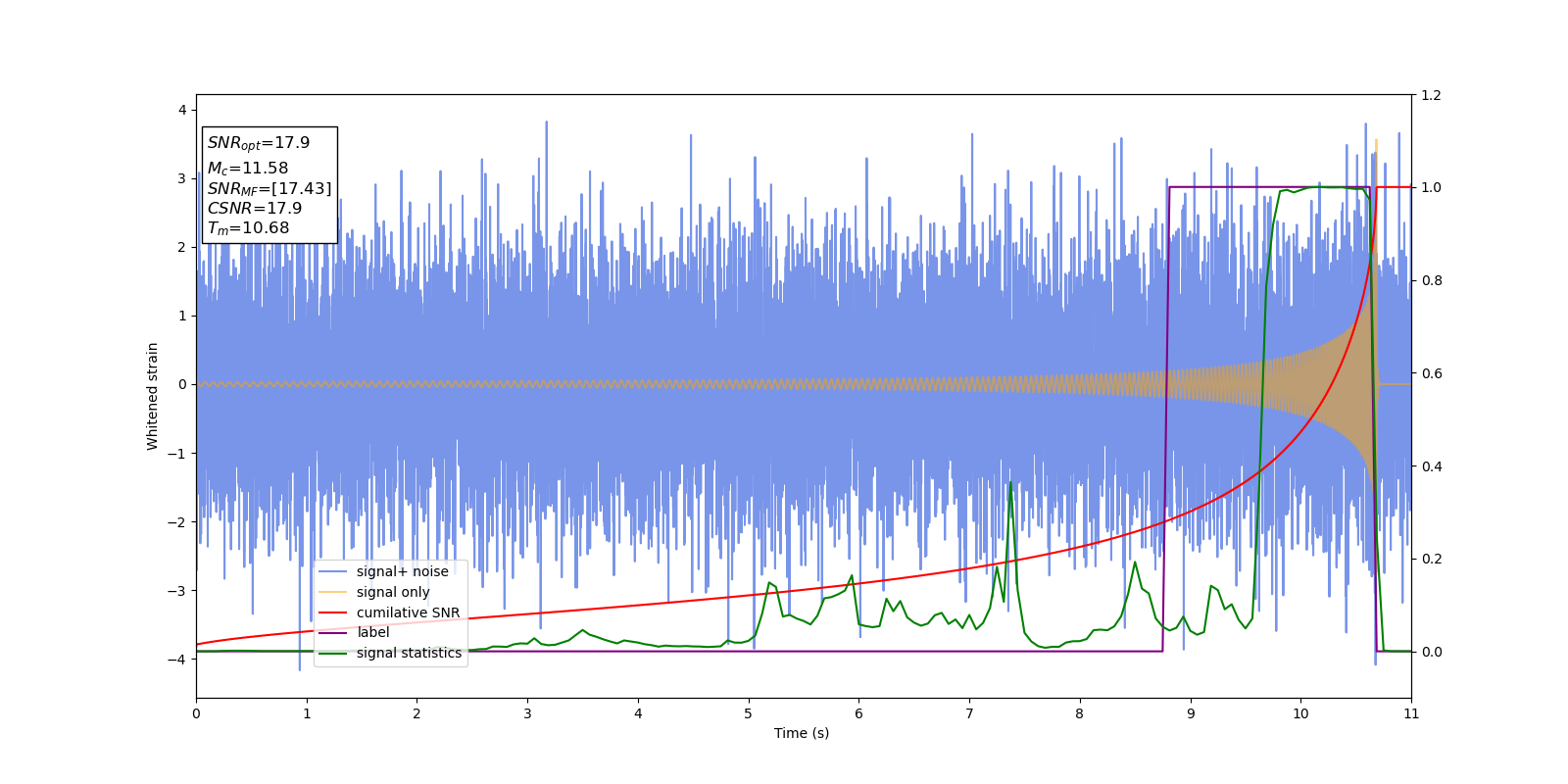Click the SNRopt=17.9 annotation line
The image size is (1568, 784).
click(259, 143)
